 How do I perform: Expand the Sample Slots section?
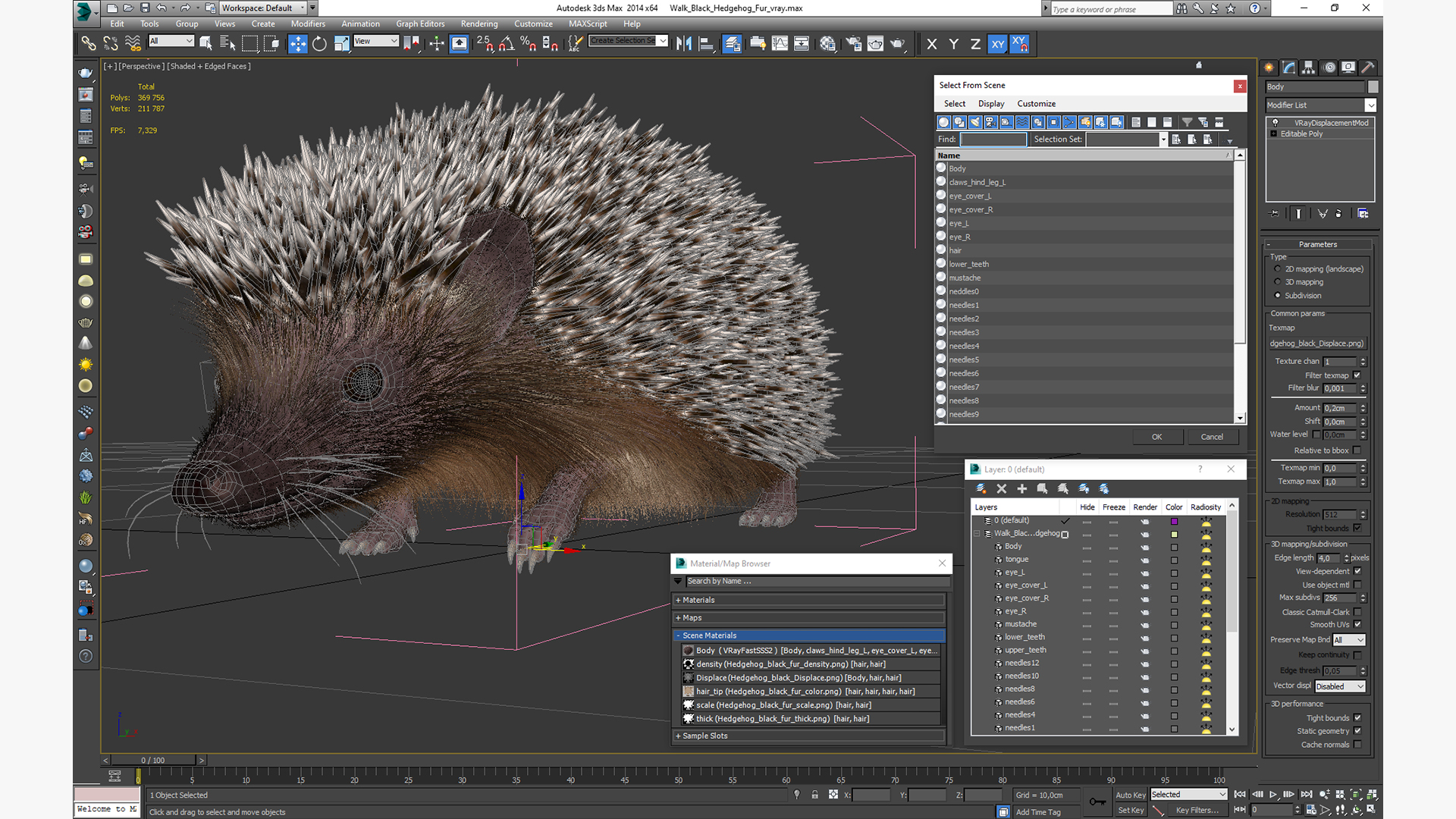(x=809, y=736)
